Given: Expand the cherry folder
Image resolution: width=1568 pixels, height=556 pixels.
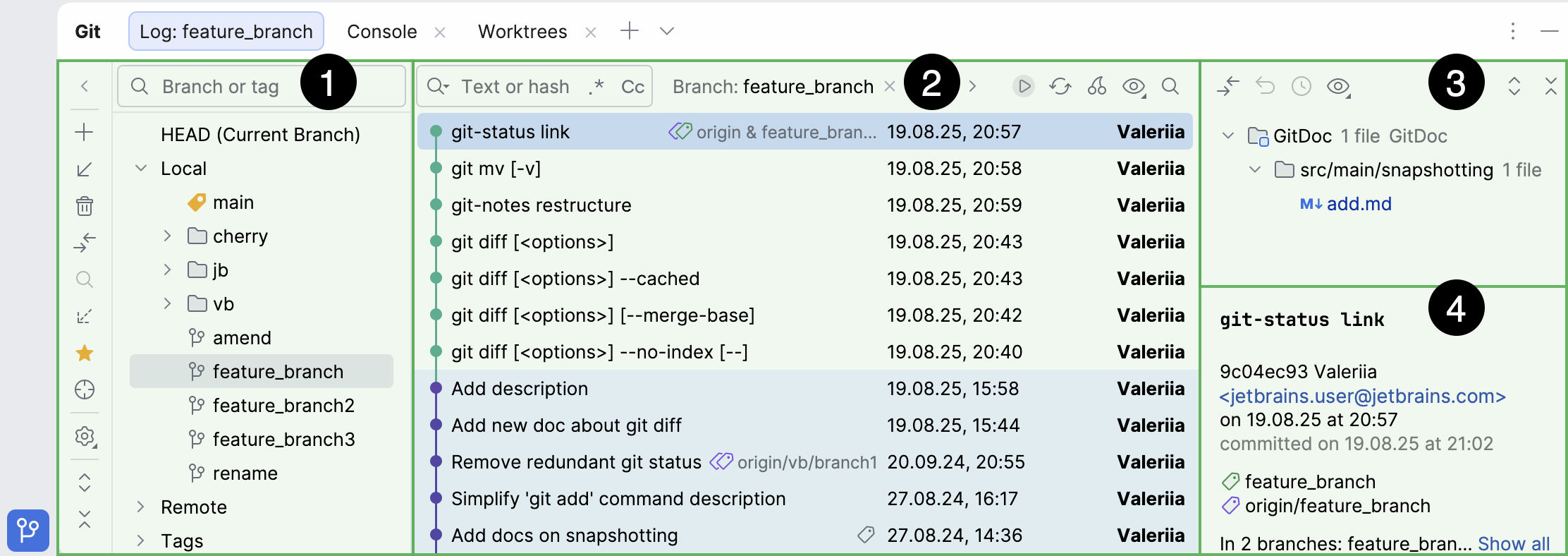Looking at the screenshot, I should click(167, 236).
